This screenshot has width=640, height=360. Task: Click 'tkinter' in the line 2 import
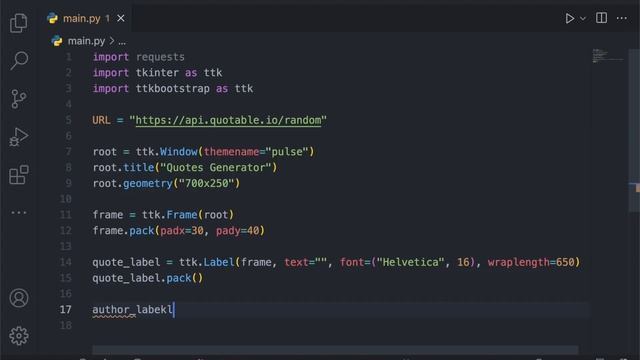coord(157,73)
